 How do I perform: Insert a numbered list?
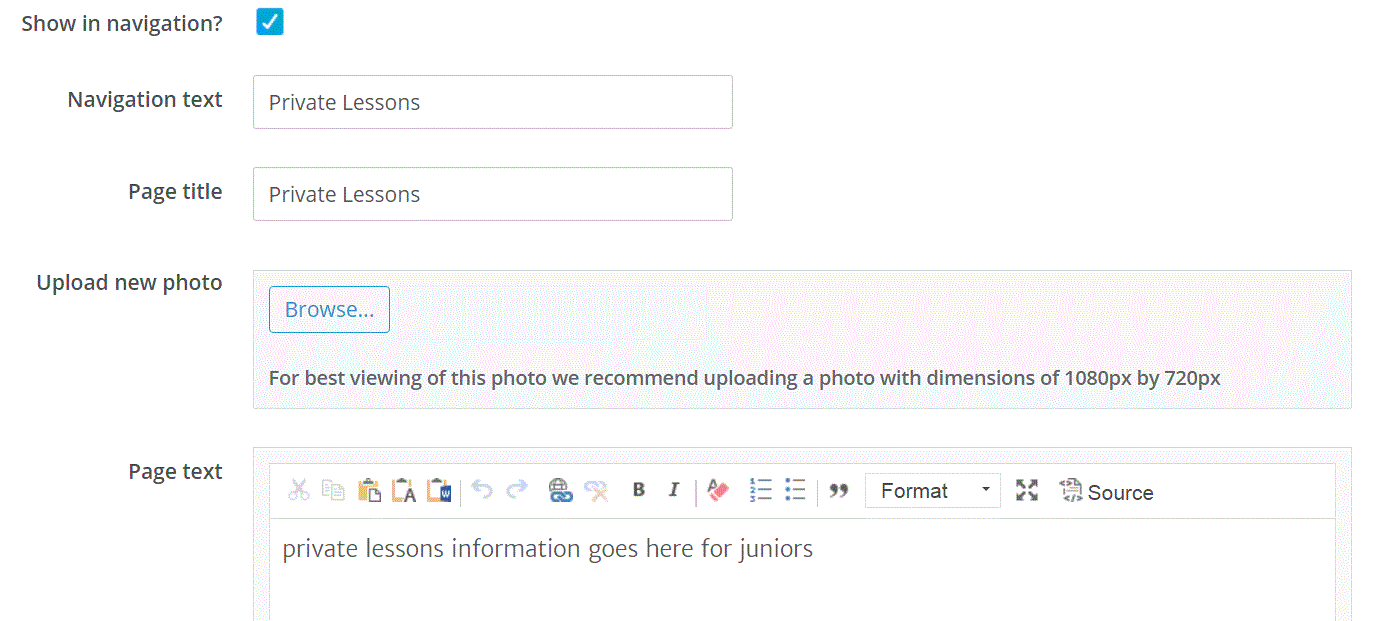pyautogui.click(x=761, y=490)
